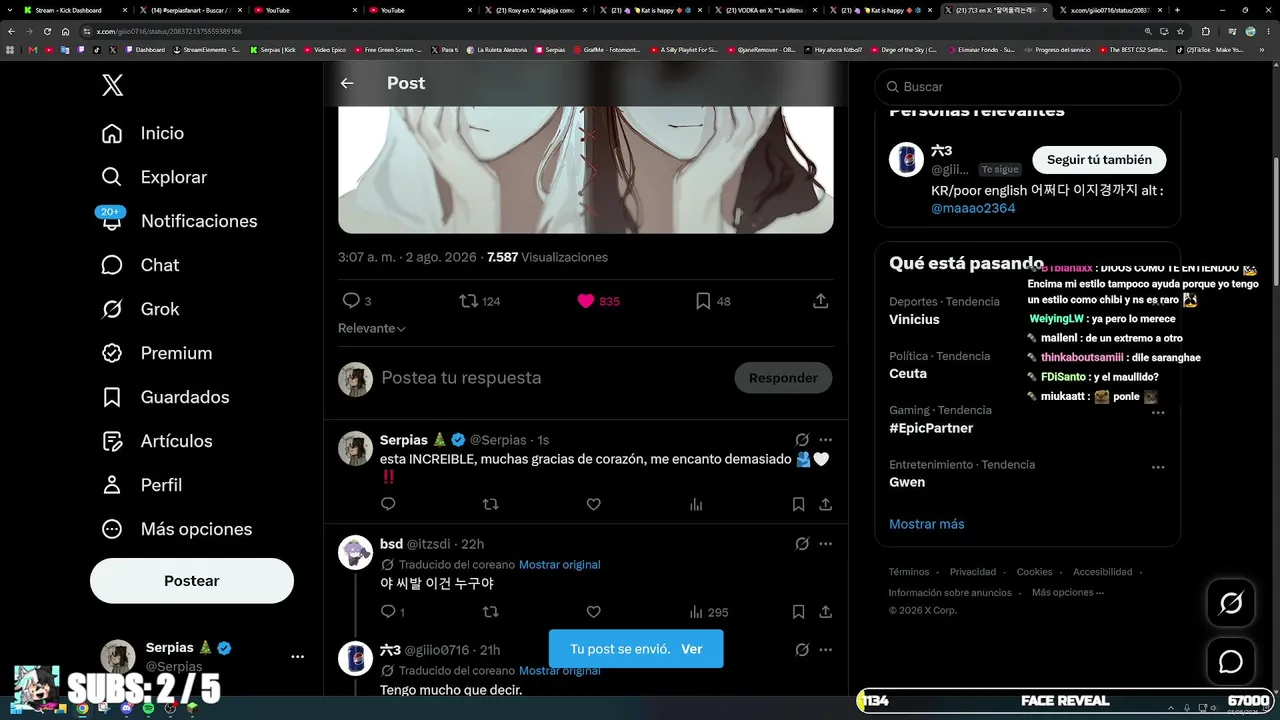Like bsd's comment

593,612
